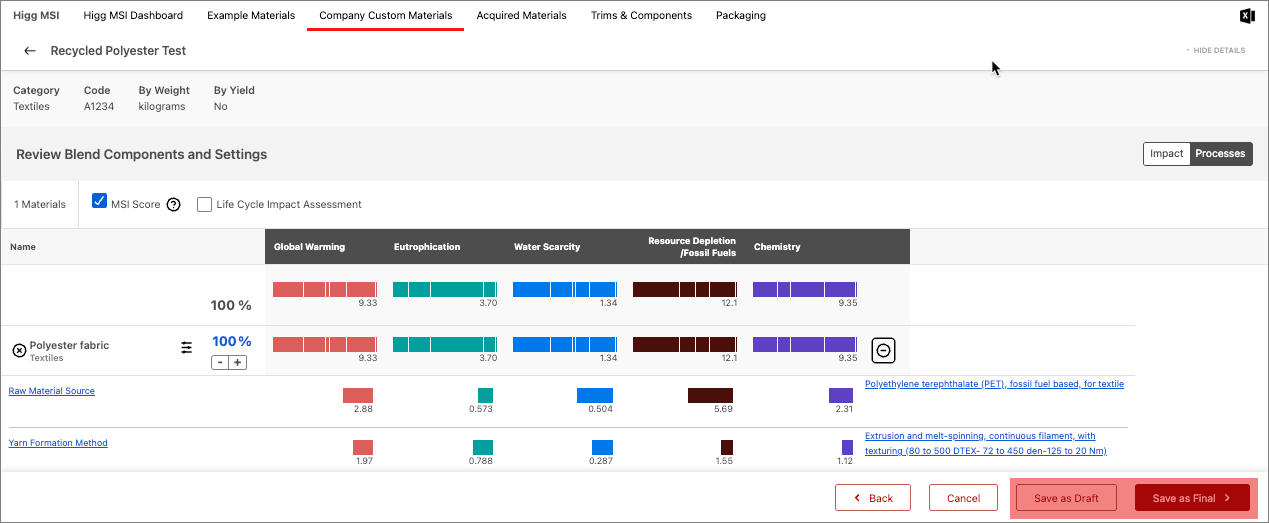Screen dimensions: 1269x523
Task: Click the blue 100% Polyester fabric percentage
Action: [x=232, y=341]
